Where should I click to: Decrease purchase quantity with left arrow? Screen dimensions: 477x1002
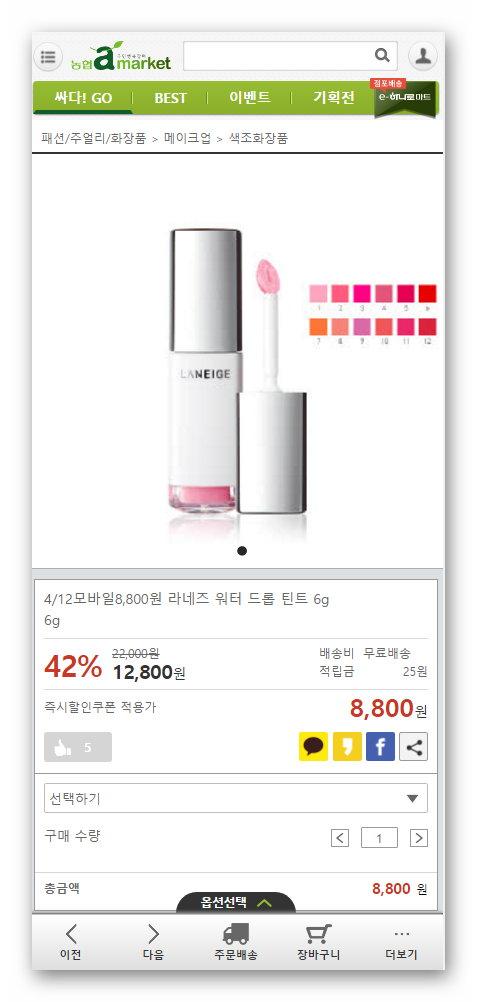340,838
